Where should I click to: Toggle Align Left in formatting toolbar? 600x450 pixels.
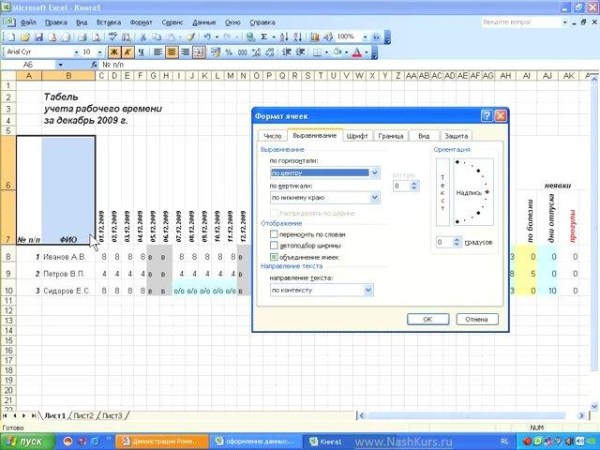(158, 52)
